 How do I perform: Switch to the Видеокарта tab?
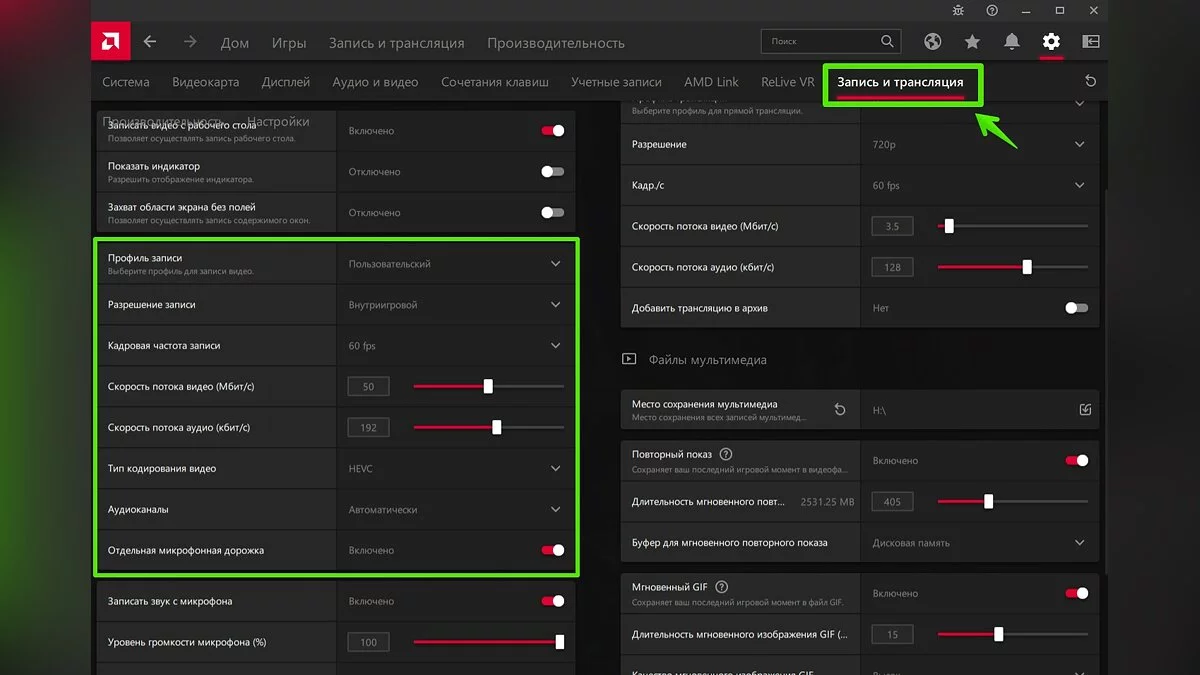205,82
